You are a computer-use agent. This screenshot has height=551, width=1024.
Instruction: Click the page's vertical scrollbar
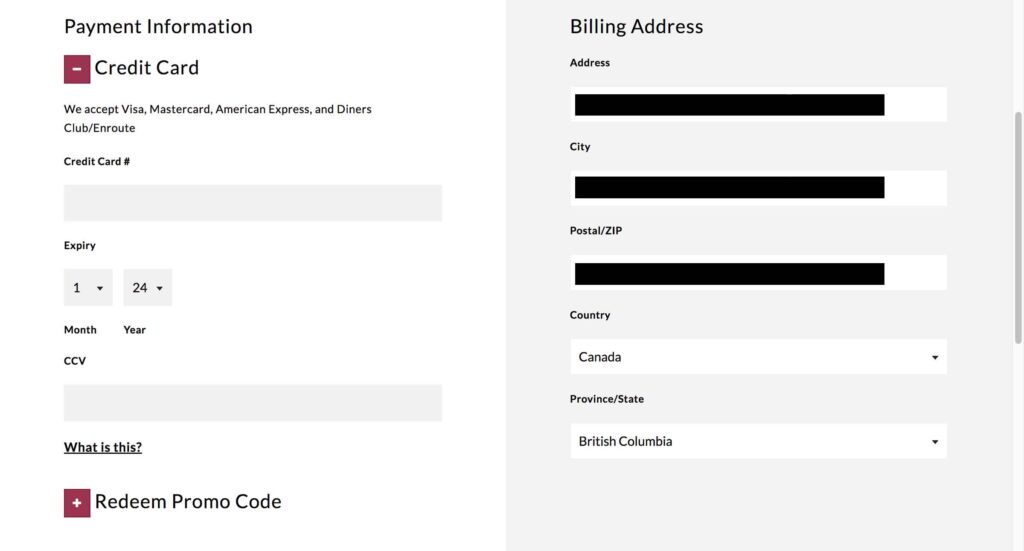(x=1018, y=230)
